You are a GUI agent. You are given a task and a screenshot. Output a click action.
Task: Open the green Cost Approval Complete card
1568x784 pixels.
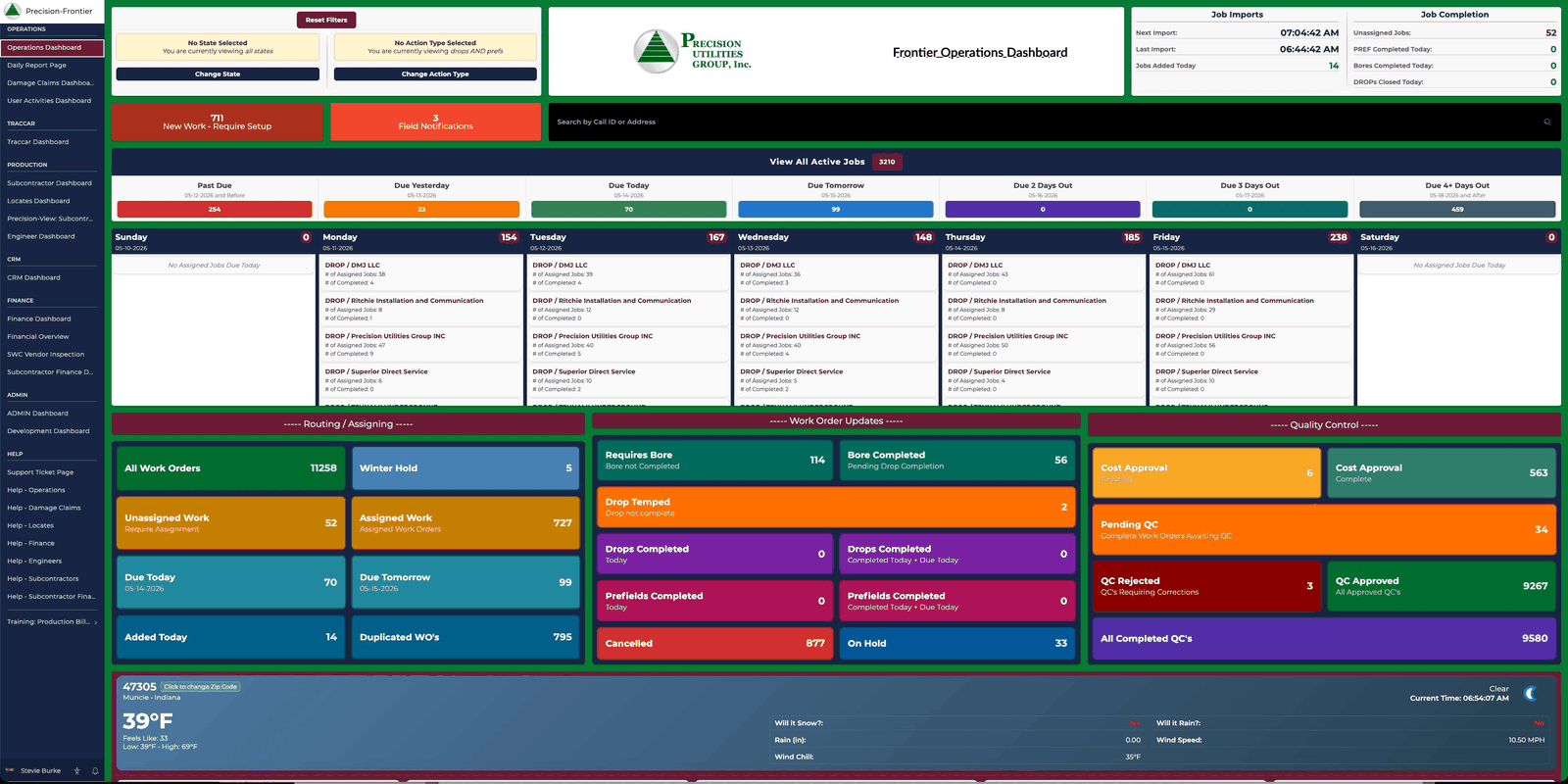coord(1442,472)
